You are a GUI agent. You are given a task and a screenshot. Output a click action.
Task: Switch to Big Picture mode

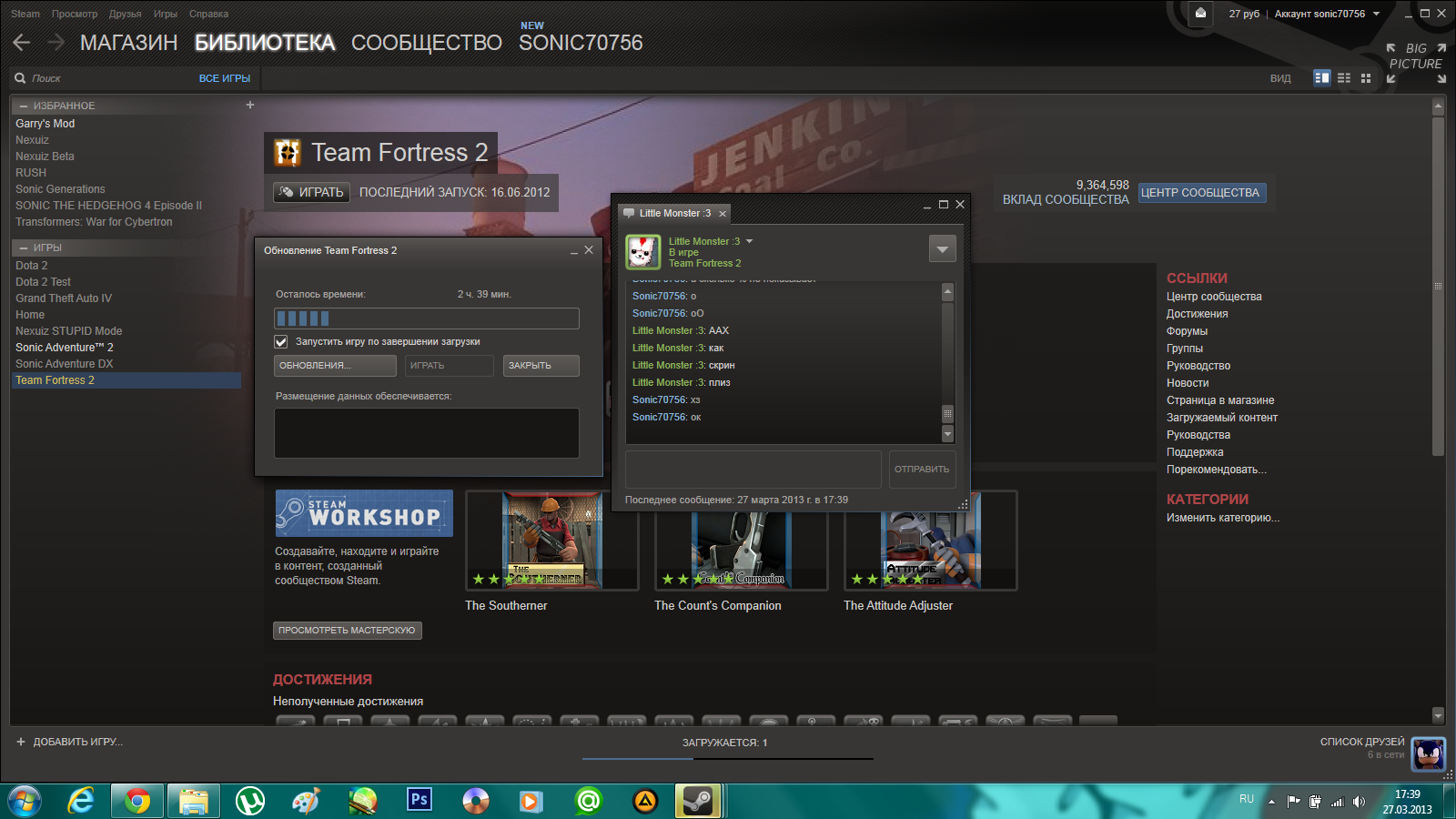(1416, 64)
